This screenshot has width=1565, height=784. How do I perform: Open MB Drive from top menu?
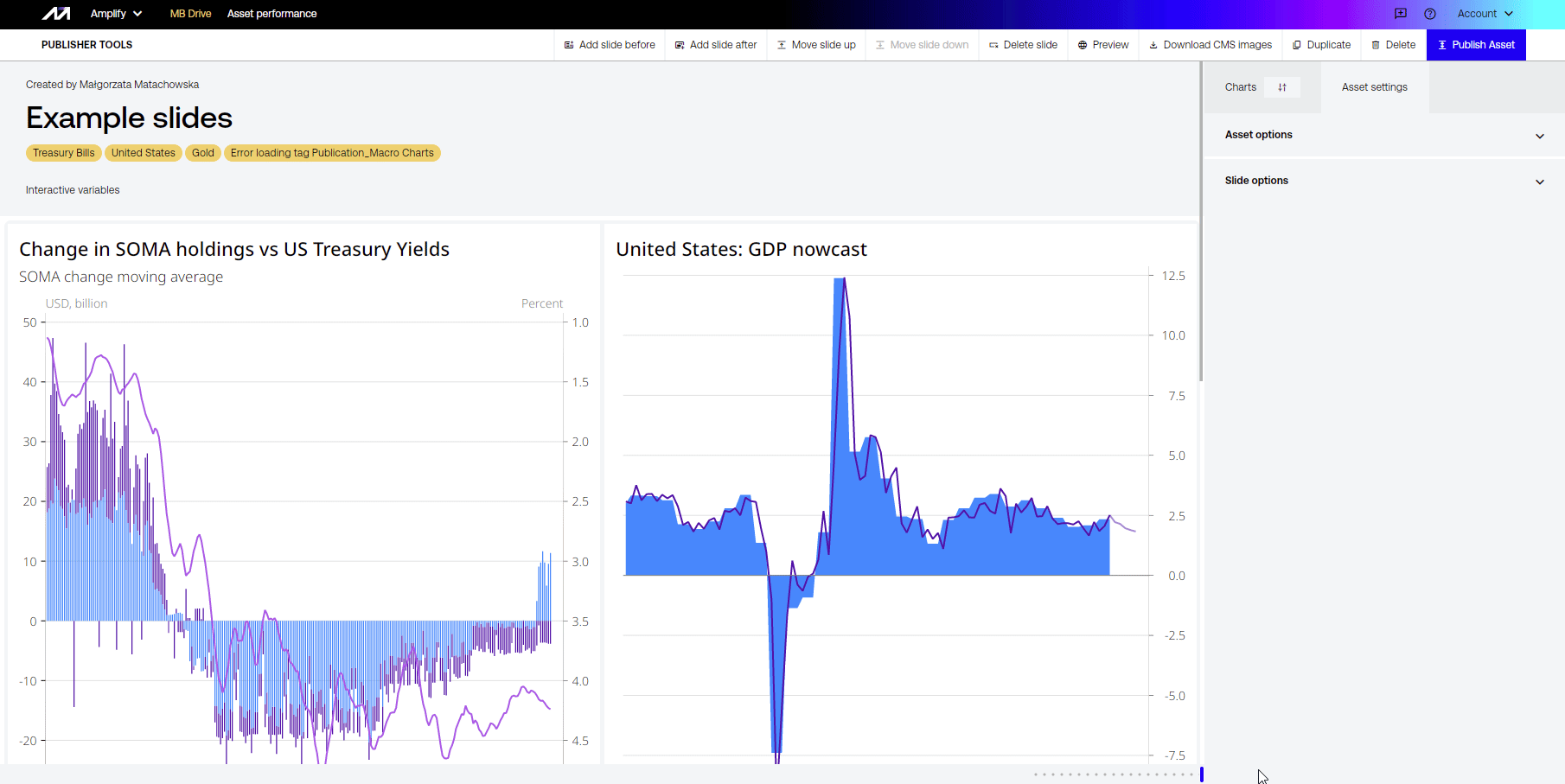pos(190,14)
